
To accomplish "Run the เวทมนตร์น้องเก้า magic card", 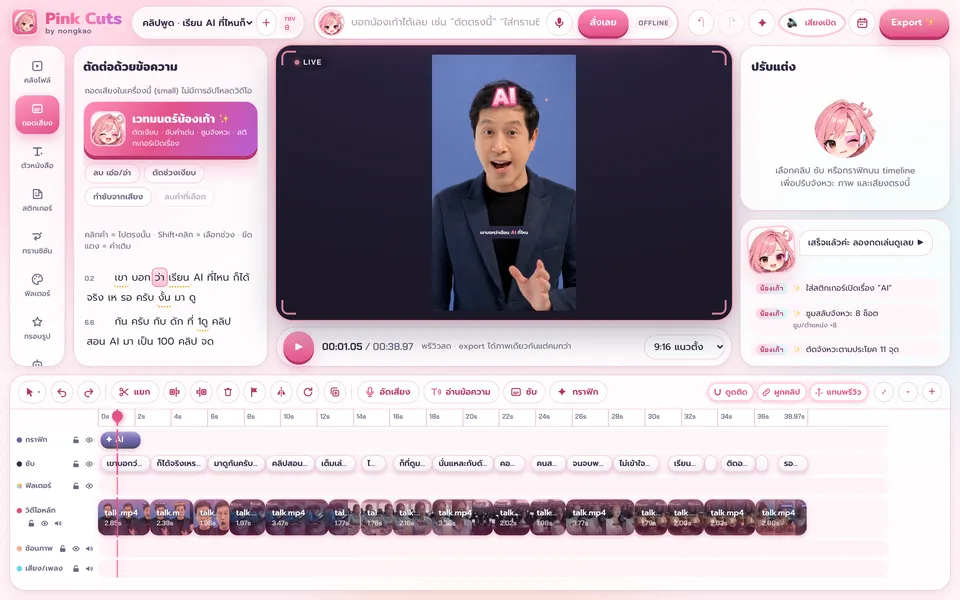I will pos(170,130).
